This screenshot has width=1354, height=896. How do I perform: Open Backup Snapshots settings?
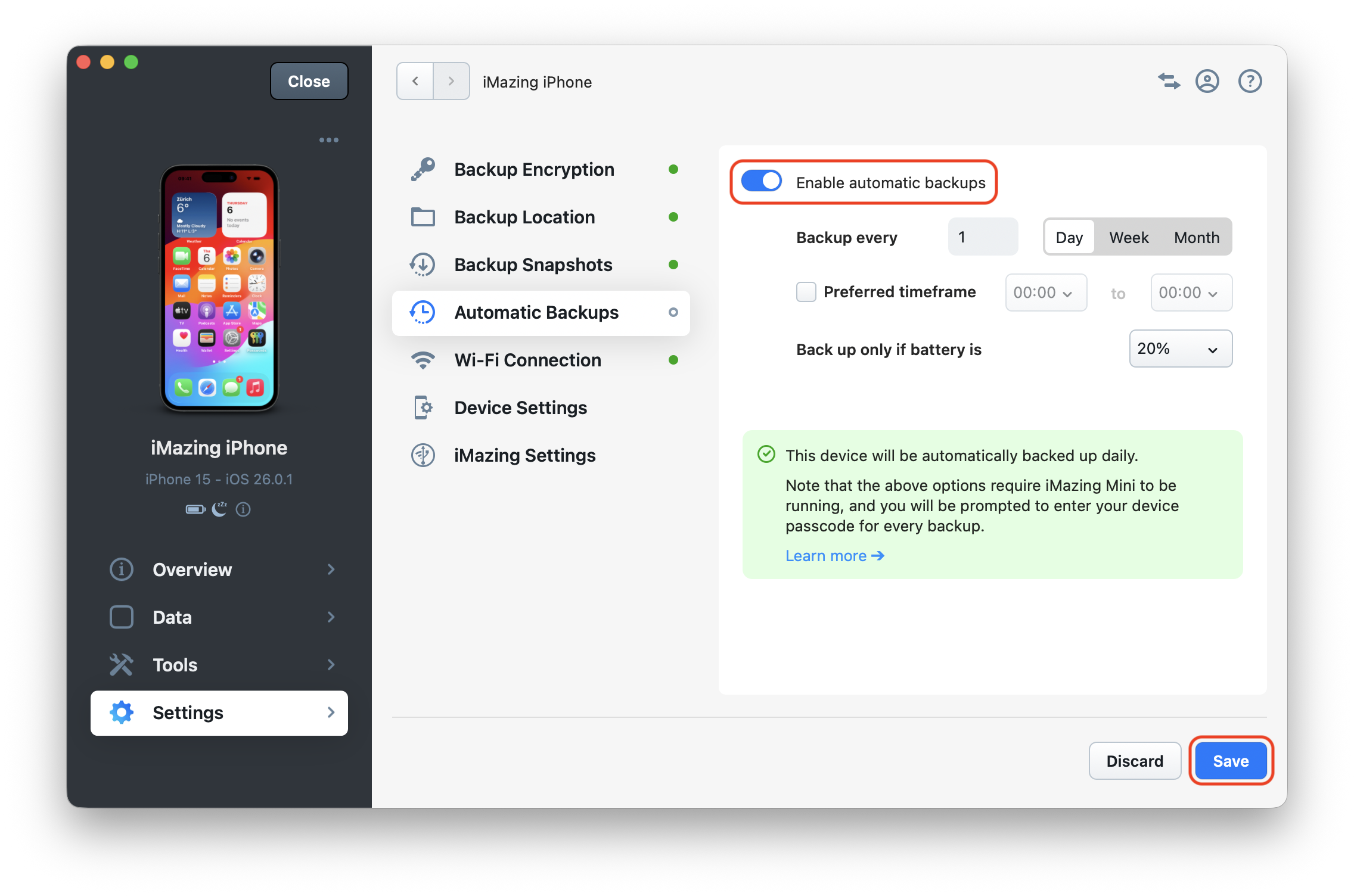pos(532,265)
